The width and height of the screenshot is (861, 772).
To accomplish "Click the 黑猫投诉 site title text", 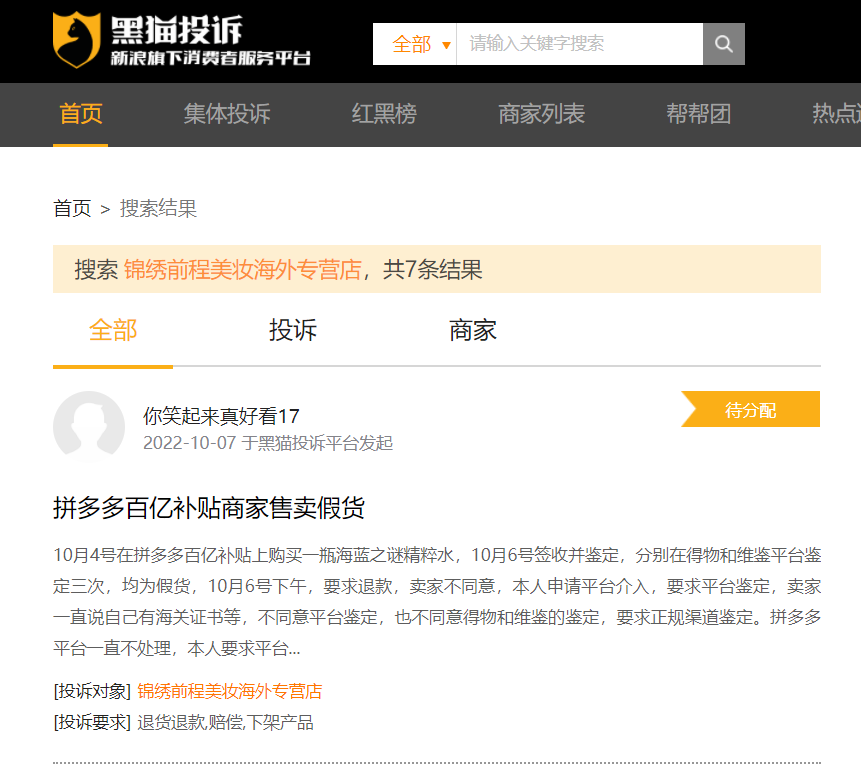I will click(x=177, y=30).
